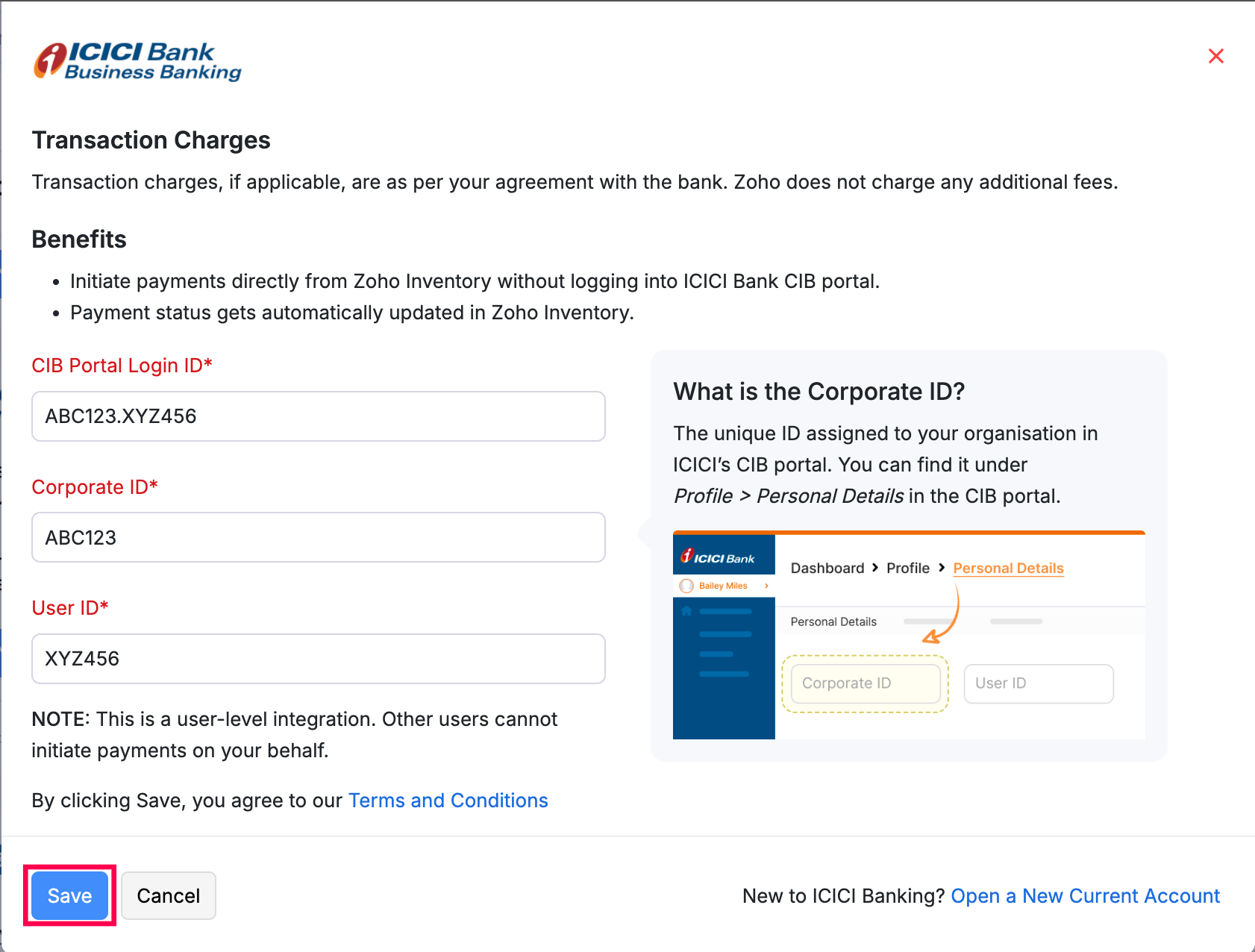
Task: Click the grey Personal Details tab label
Action: (833, 621)
